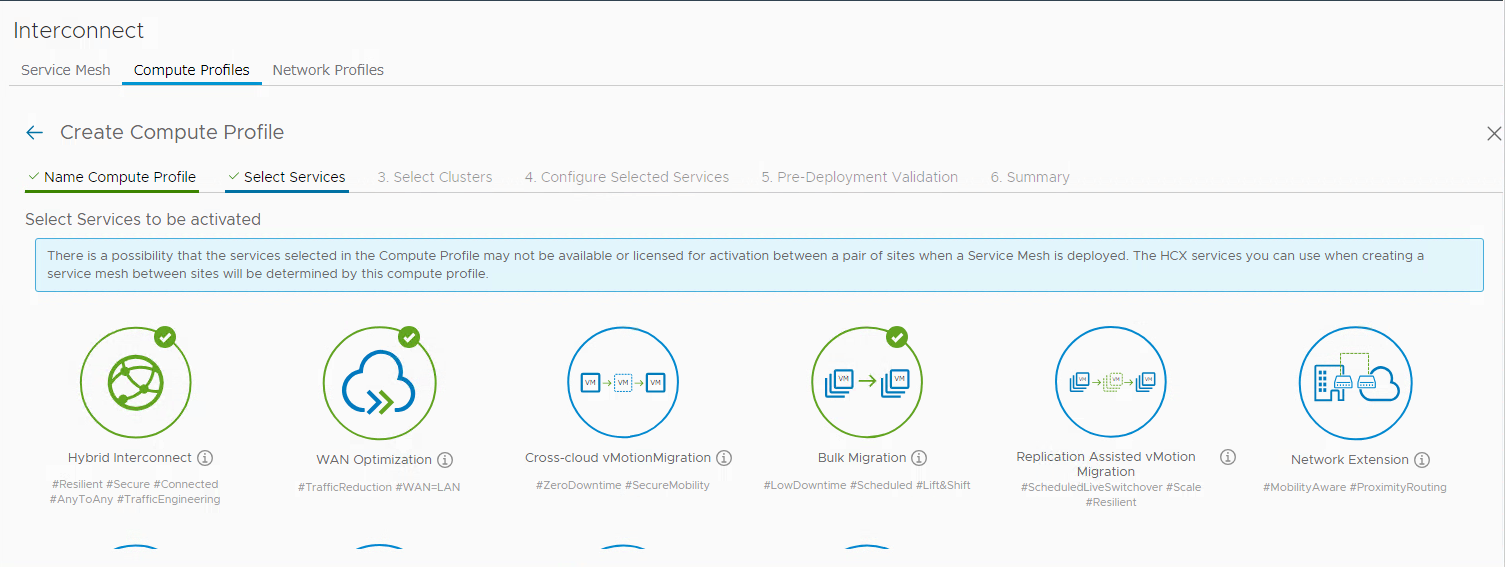This screenshot has height=567, width=1505.
Task: Go to step 4. Configure Selected Services
Action: (627, 177)
